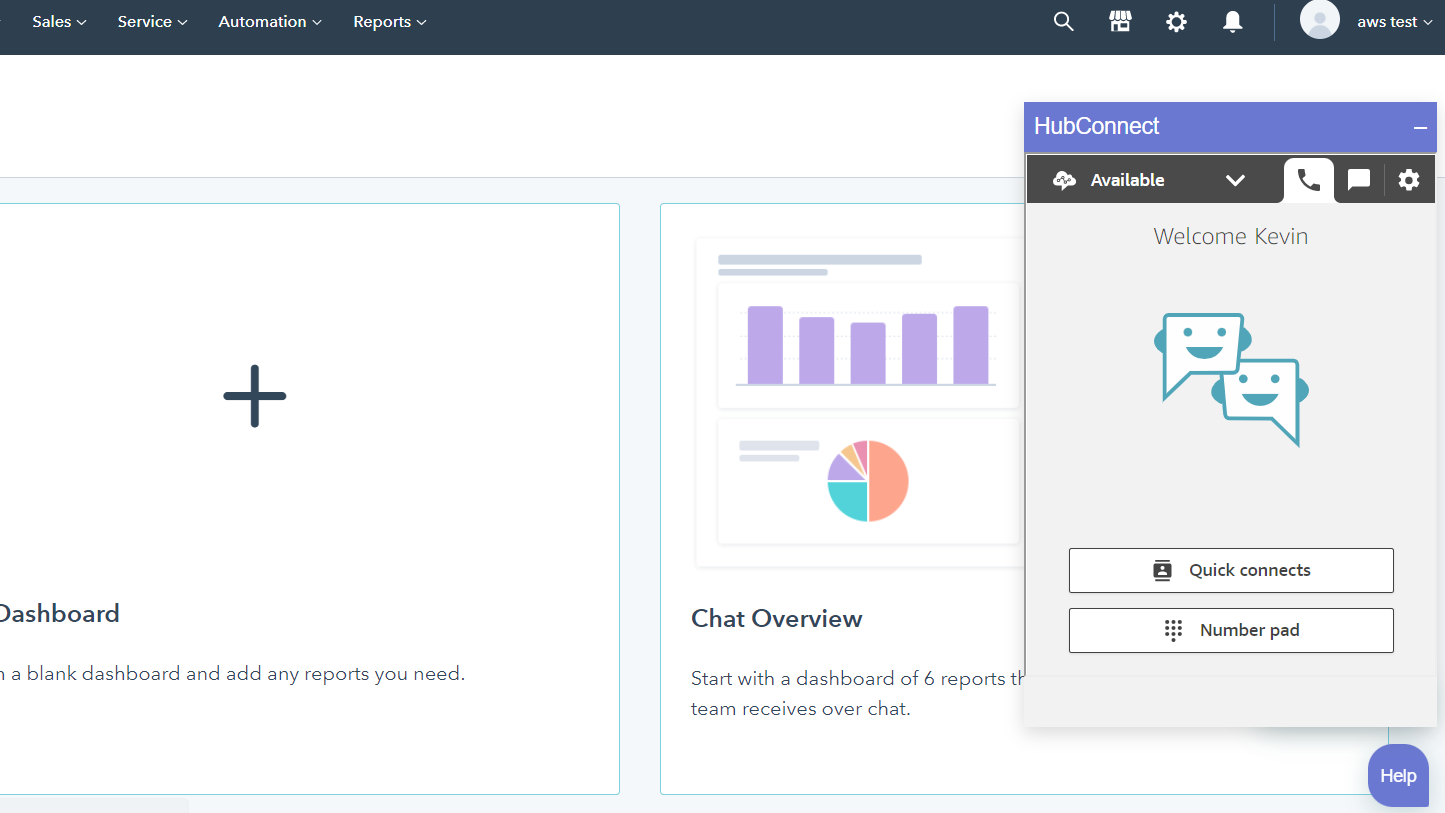
Task: Open the HubSpot Marketplace
Action: (1120, 21)
